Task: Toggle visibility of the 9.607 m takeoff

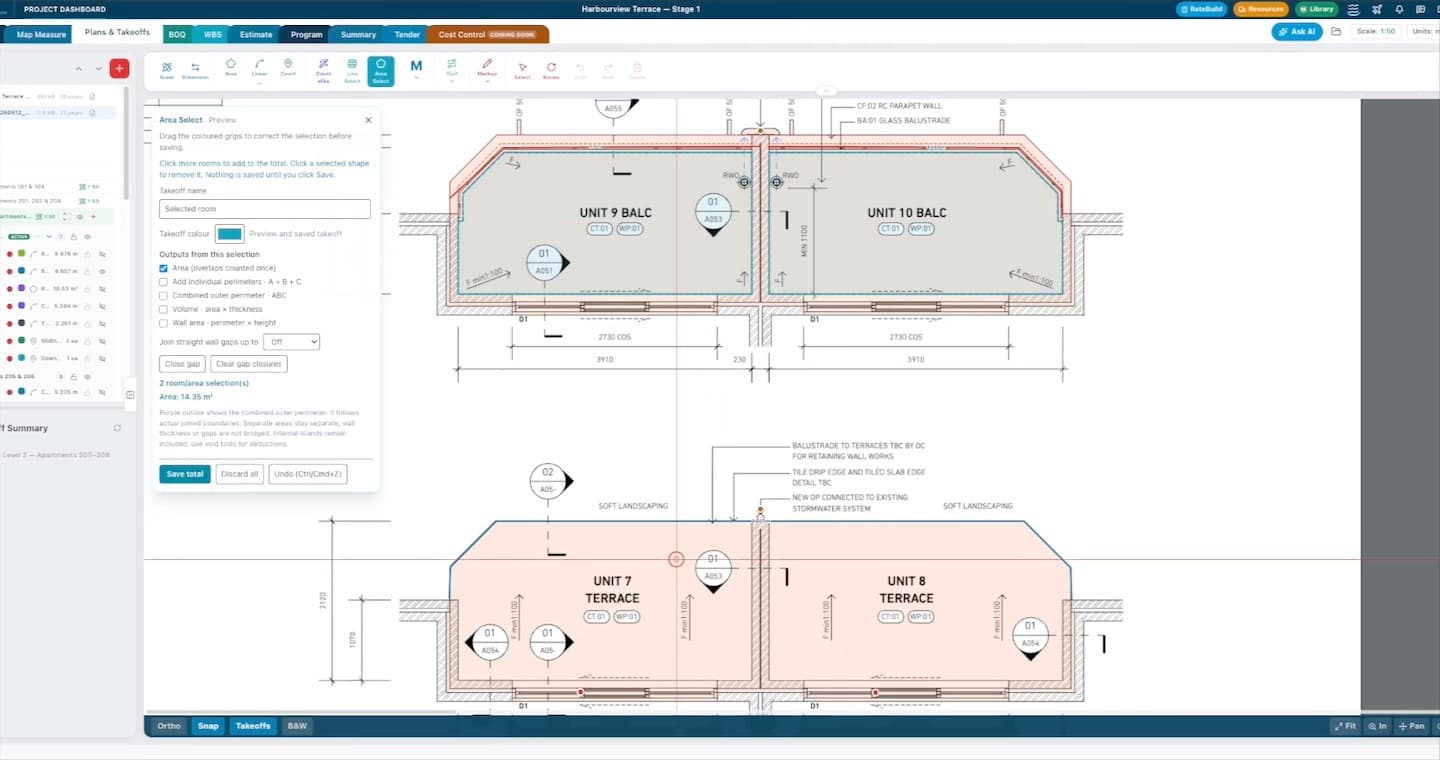Action: [102, 271]
